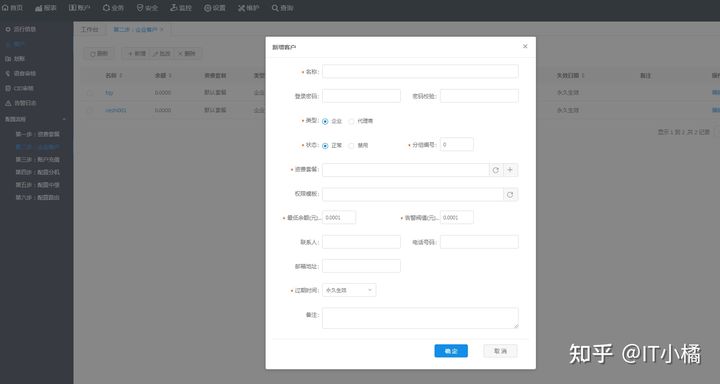Tick the checkbox of the second table row
This screenshot has height=384, width=720.
(90, 110)
